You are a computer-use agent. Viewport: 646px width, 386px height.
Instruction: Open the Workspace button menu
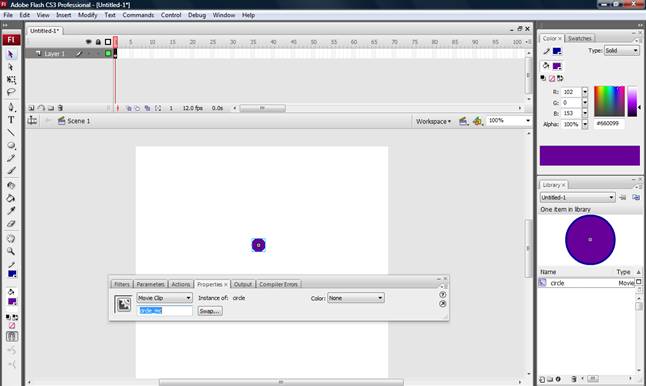433,121
